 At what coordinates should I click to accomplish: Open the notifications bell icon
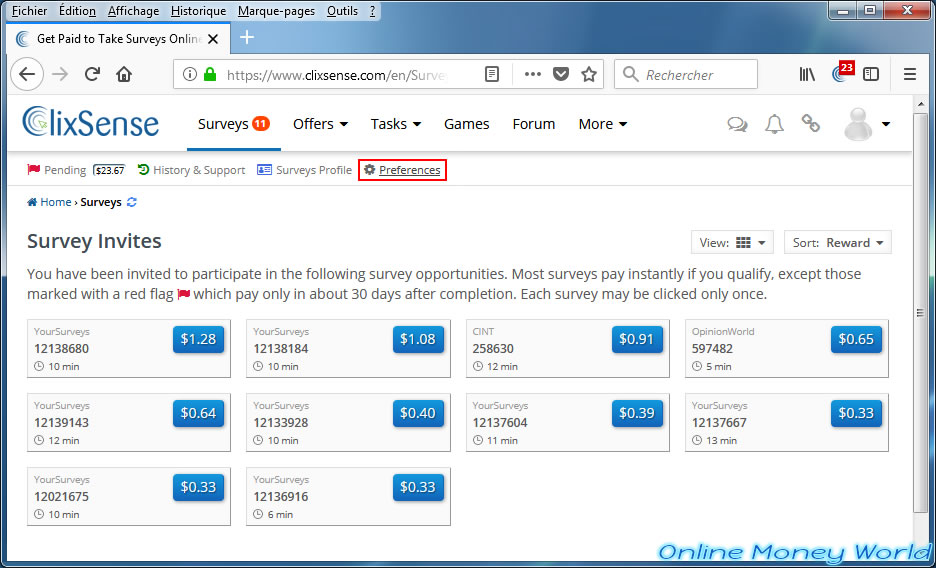click(x=774, y=124)
